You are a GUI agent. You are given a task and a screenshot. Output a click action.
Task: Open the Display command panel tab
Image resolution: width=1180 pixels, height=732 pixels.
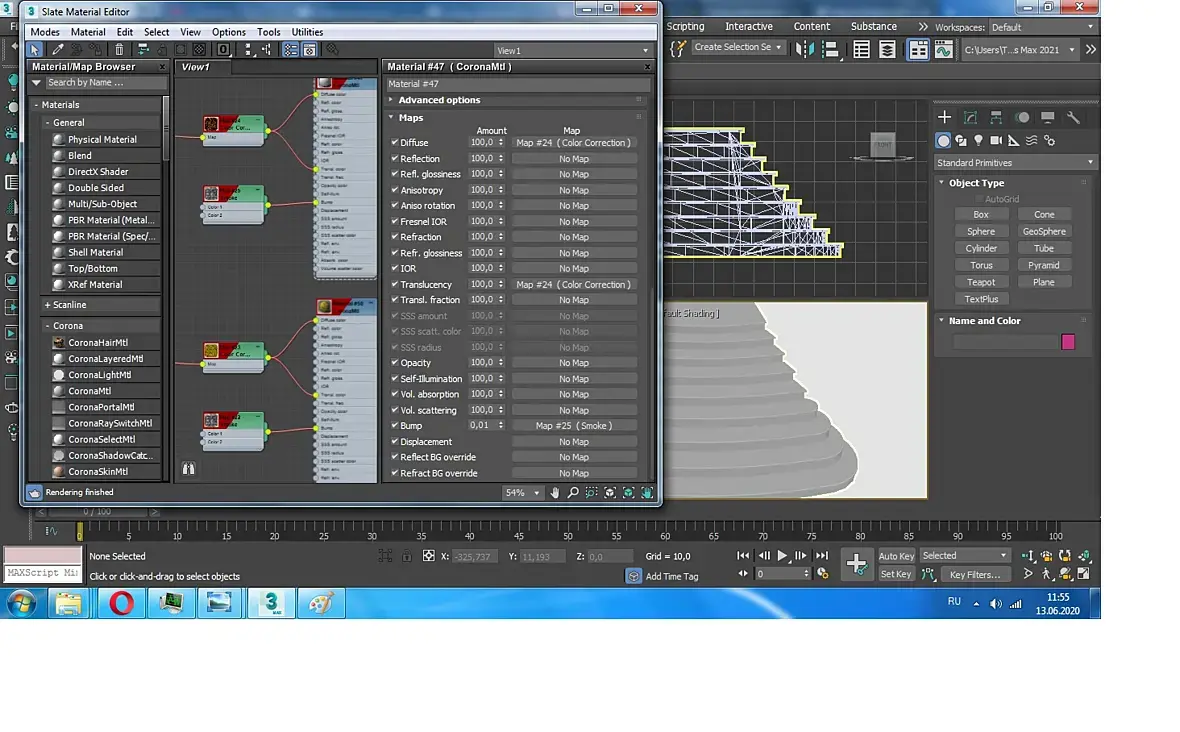tap(1048, 117)
